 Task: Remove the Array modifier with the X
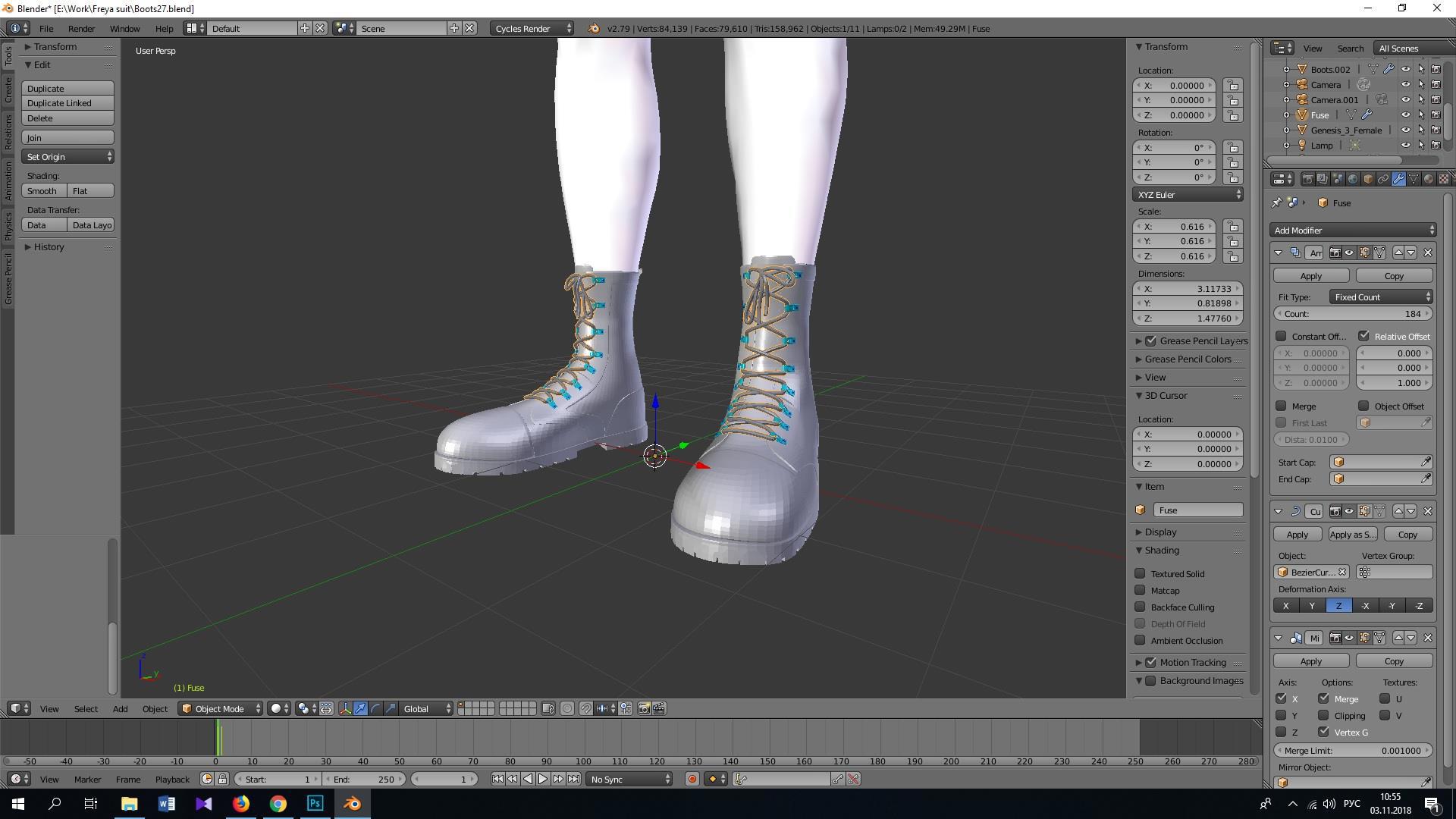tap(1428, 253)
